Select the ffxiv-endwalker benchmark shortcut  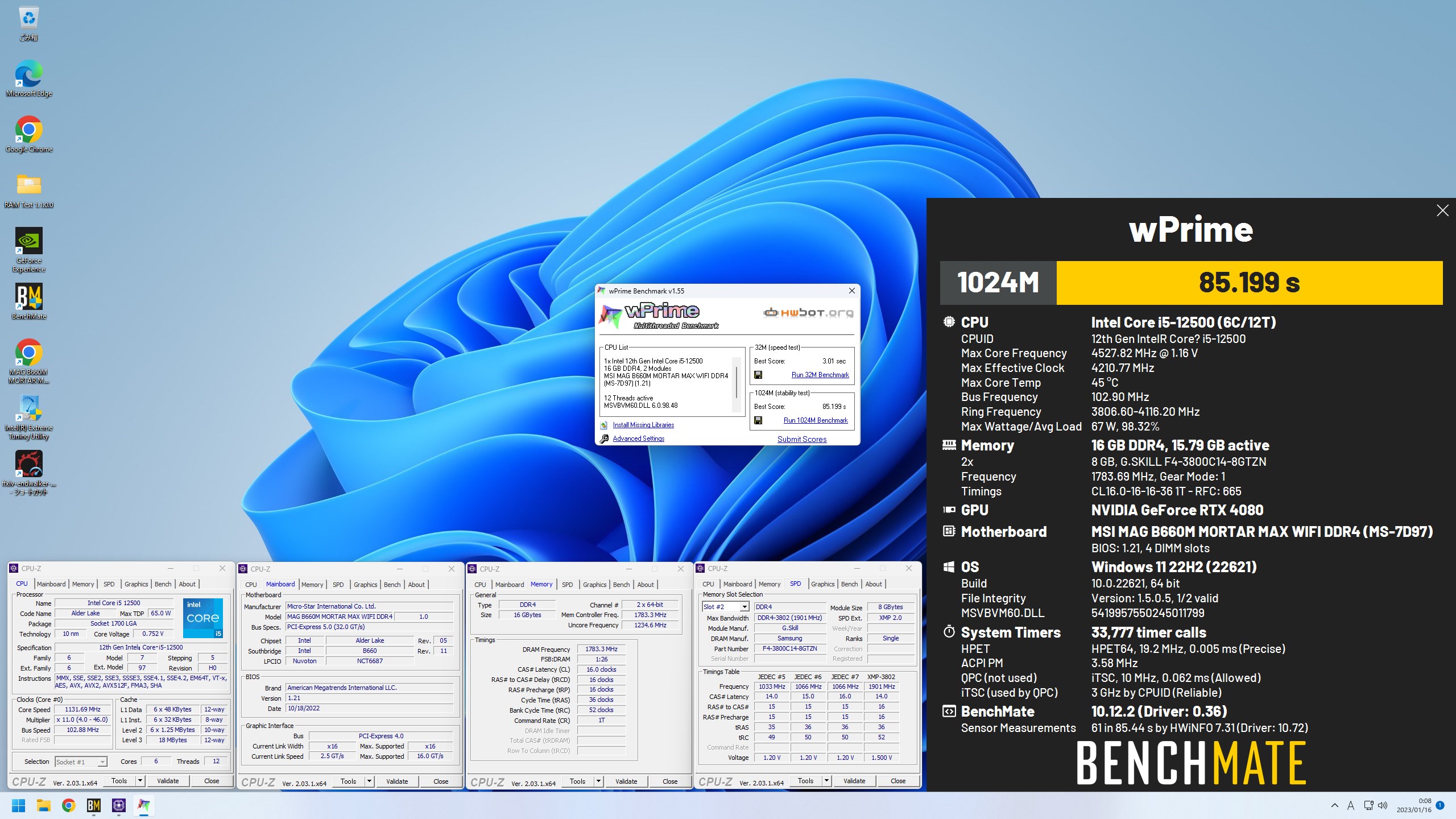28,473
